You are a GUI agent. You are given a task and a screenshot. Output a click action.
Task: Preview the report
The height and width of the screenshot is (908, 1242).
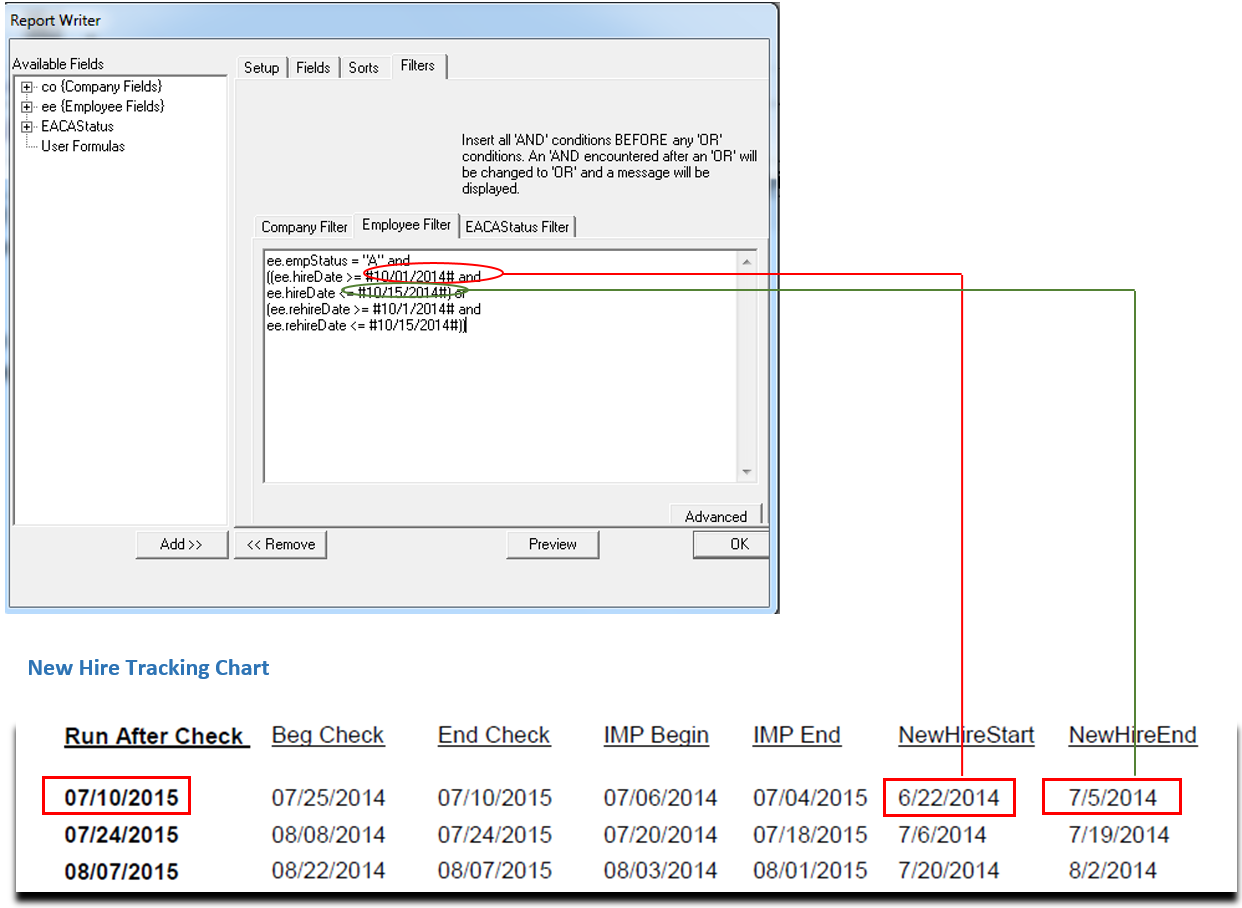click(552, 544)
